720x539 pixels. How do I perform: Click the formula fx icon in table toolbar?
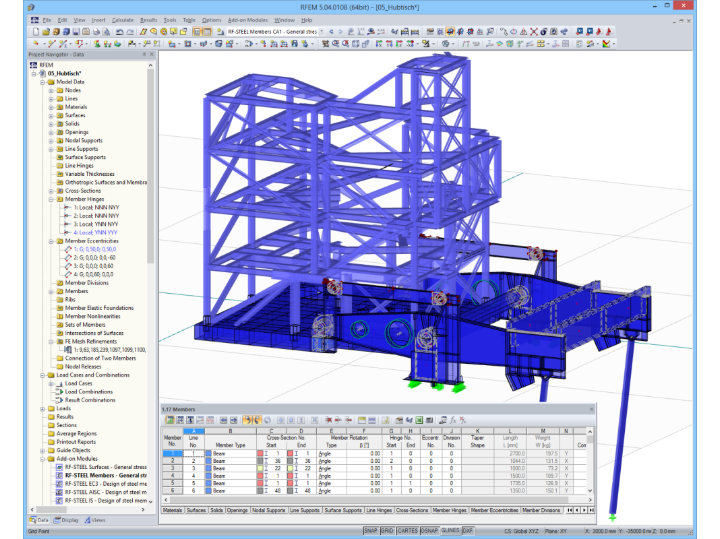coord(452,420)
